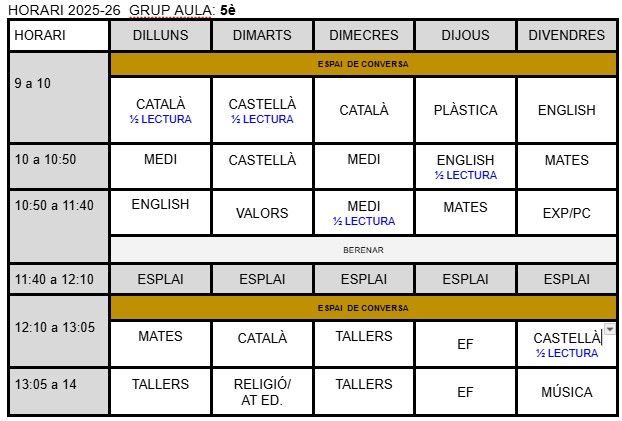
Task: Select the MÚSICA cell
Action: pos(566,392)
